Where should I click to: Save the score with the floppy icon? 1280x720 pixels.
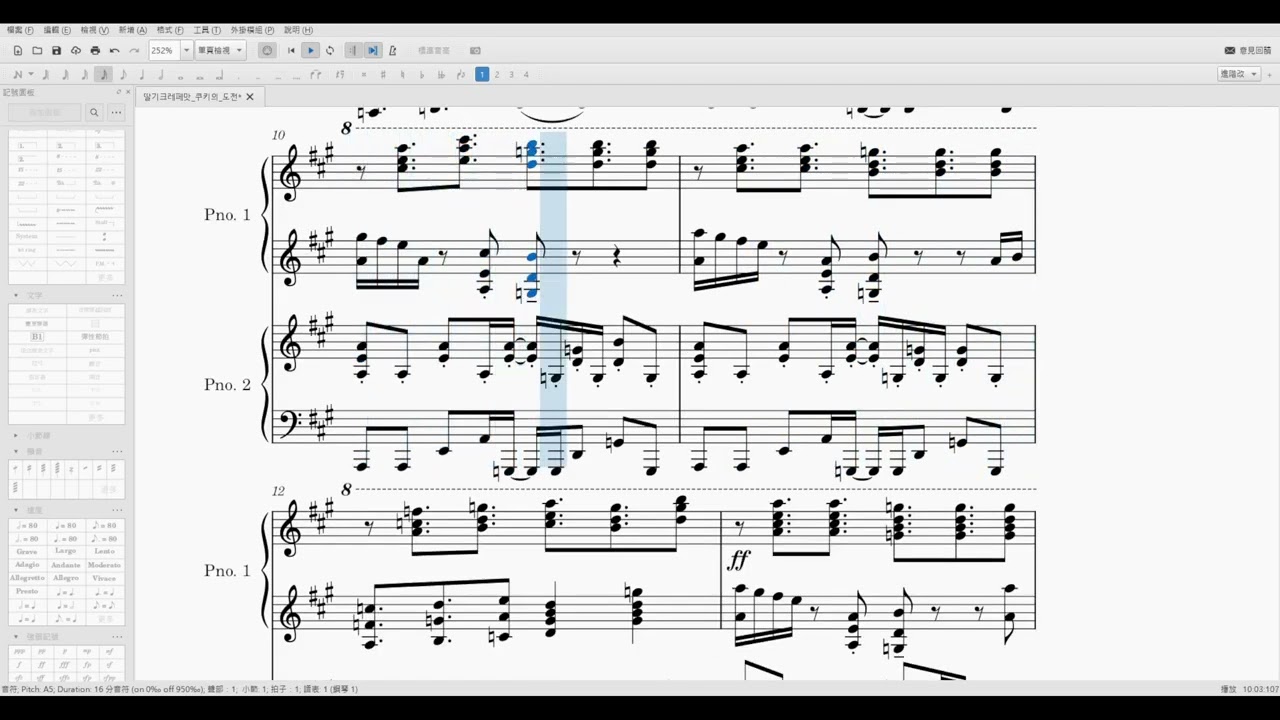click(x=56, y=50)
